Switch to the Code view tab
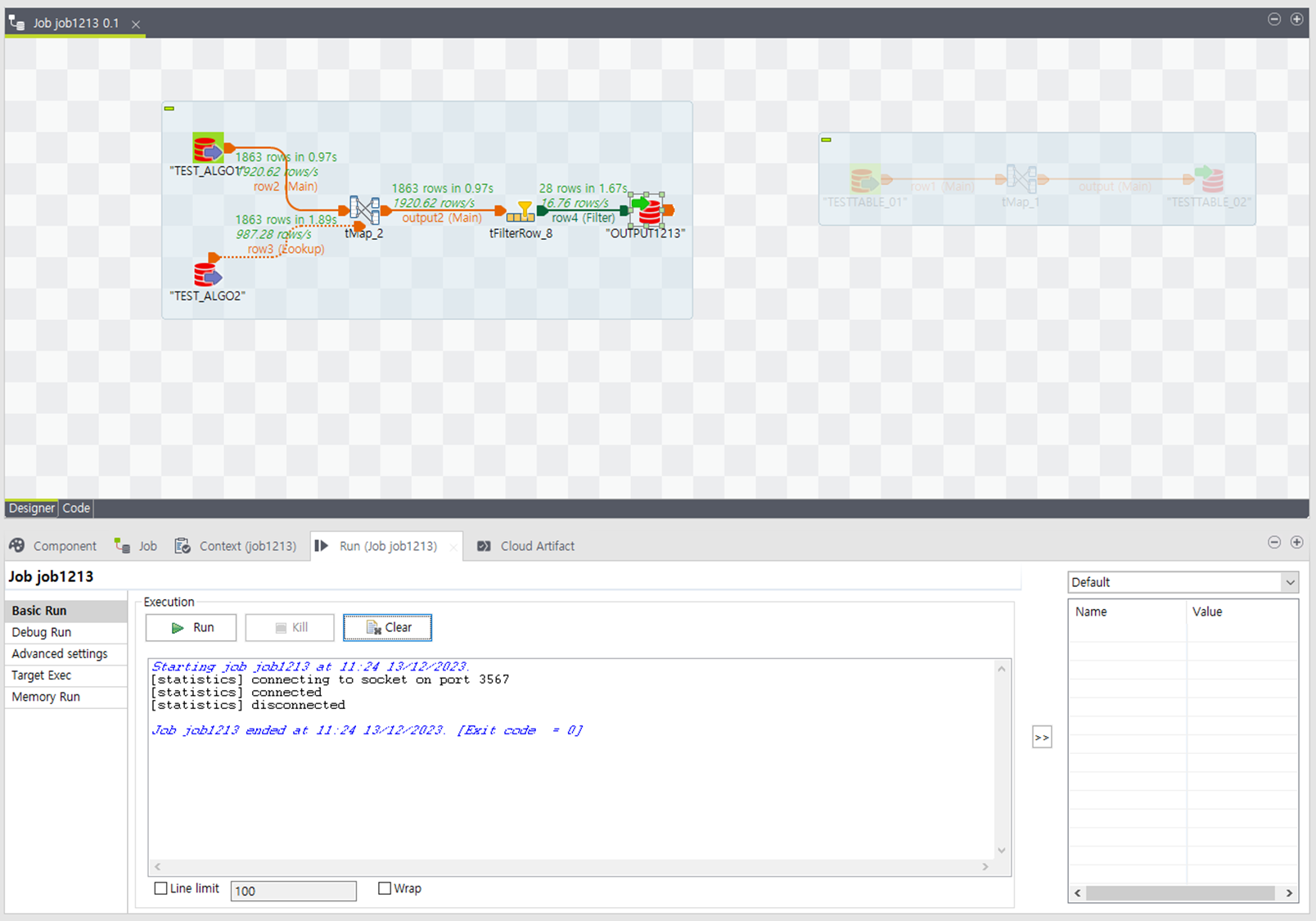Screen dimensions: 1316x921 (76, 508)
